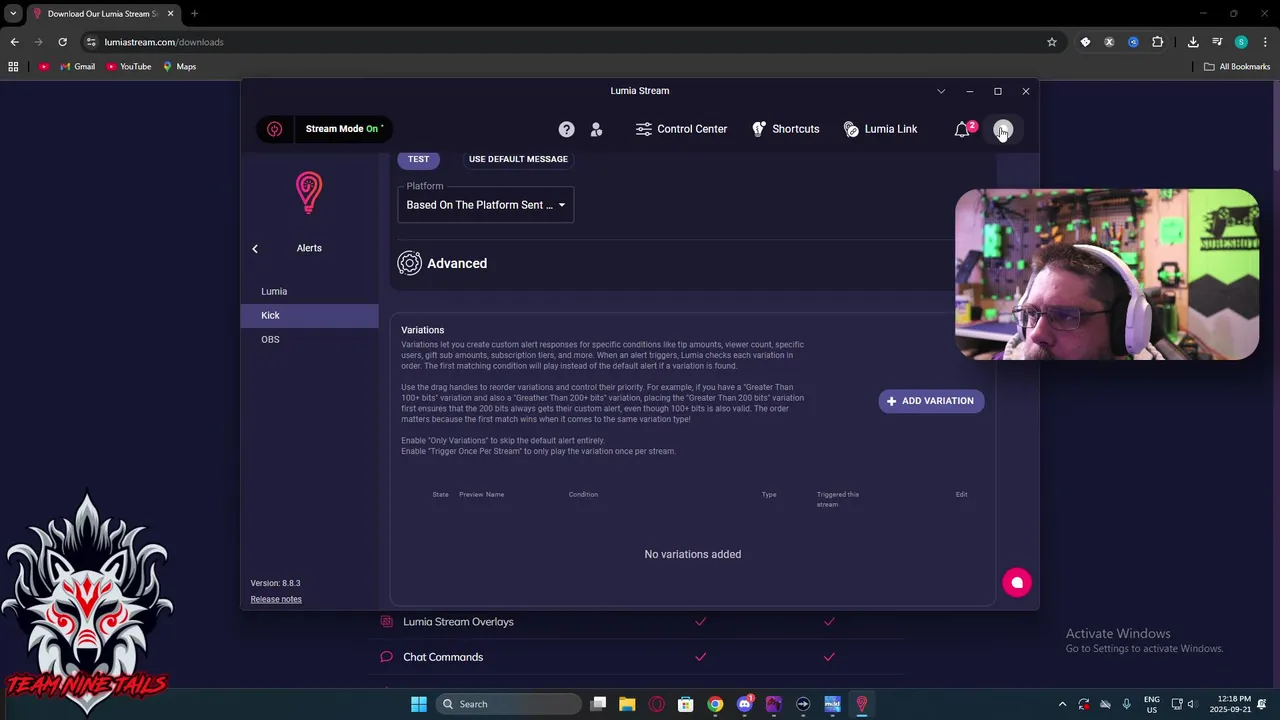1280x720 pixels.
Task: Open Opera browser from taskbar
Action: click(657, 704)
